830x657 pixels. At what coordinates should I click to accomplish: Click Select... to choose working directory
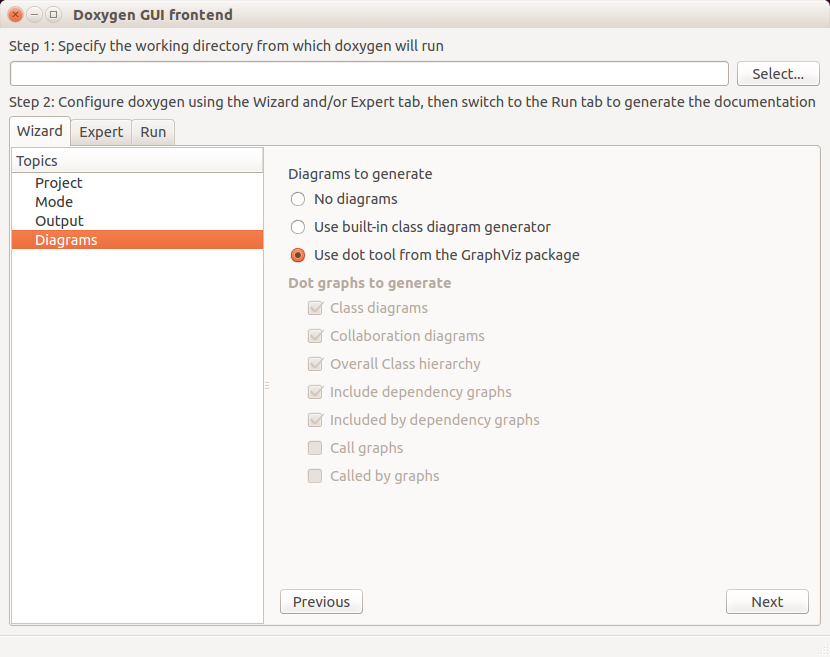click(x=778, y=74)
